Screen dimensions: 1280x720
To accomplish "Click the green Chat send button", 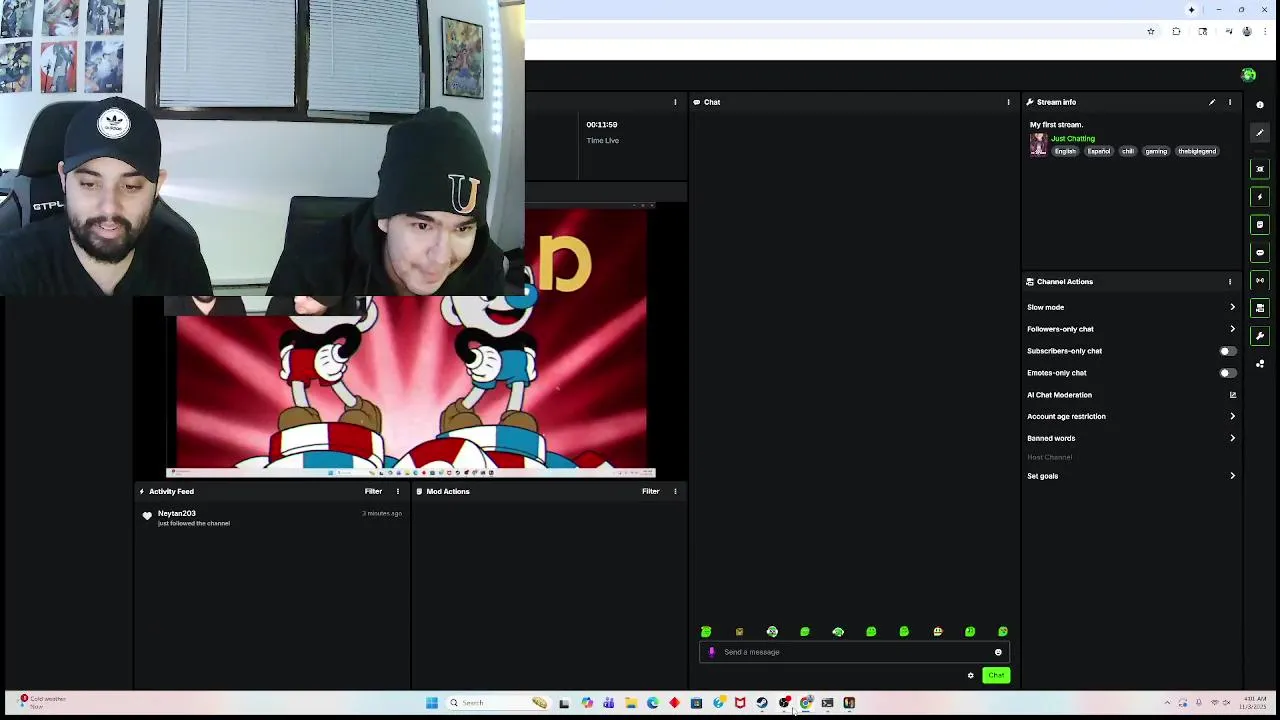I will (x=996, y=676).
